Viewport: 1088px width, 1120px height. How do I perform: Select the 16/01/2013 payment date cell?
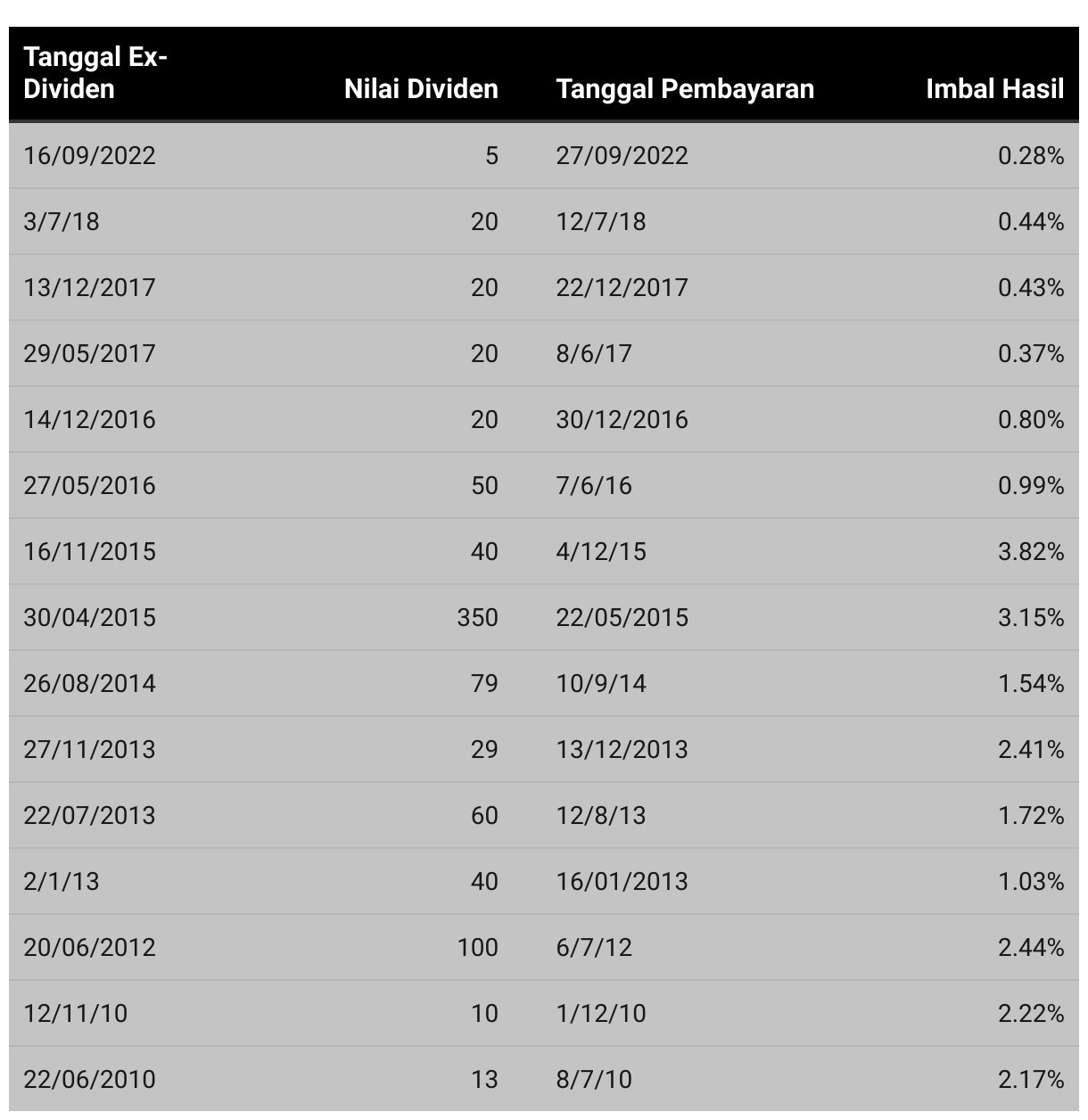pyautogui.click(x=622, y=881)
